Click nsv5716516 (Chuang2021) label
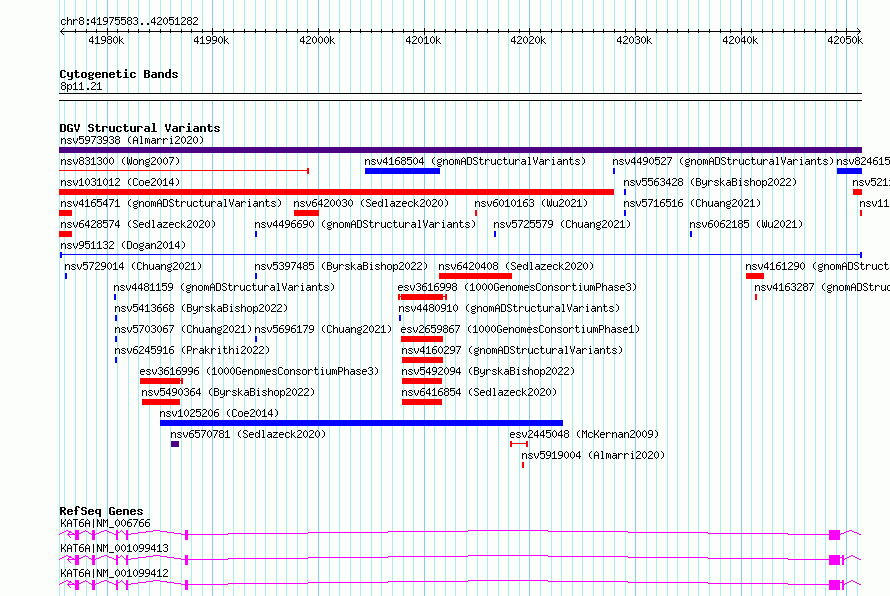This screenshot has height=596, width=890. 692,203
